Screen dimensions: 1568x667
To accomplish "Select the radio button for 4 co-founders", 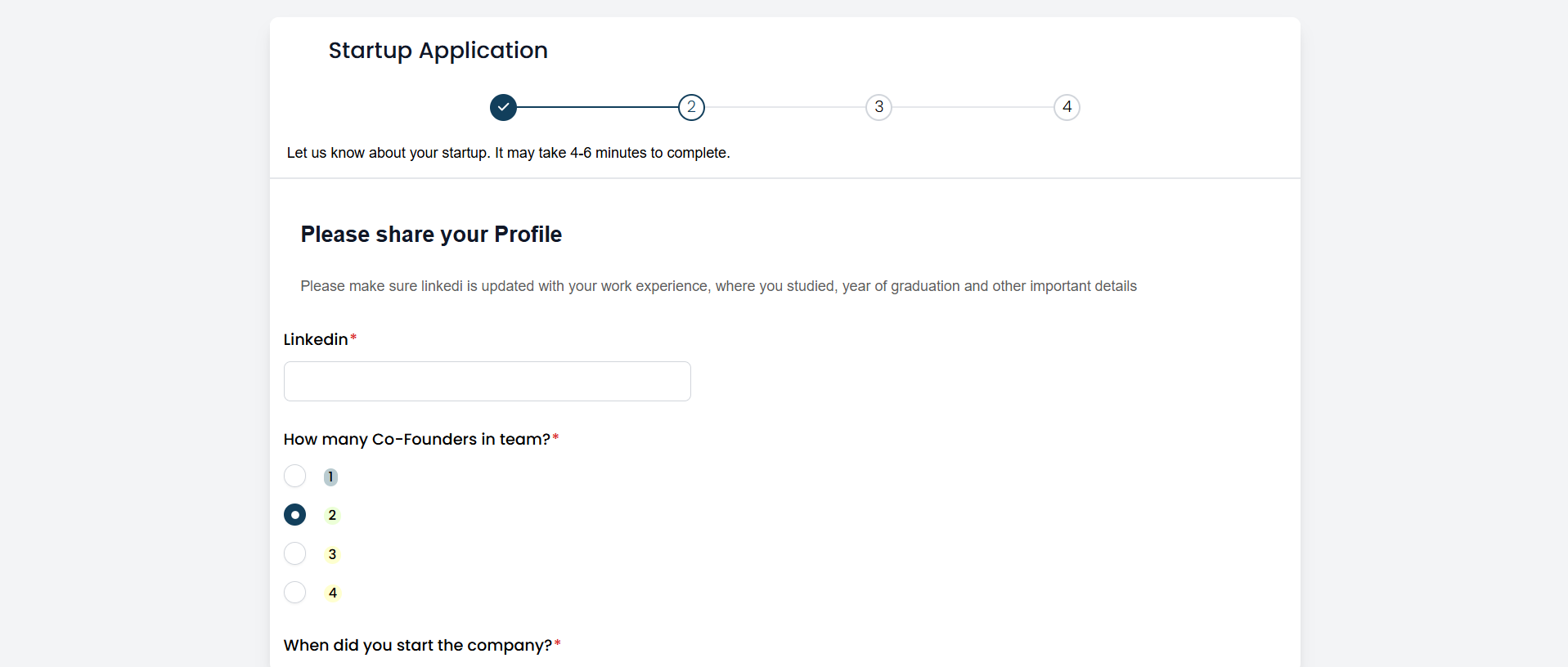I will click(294, 592).
